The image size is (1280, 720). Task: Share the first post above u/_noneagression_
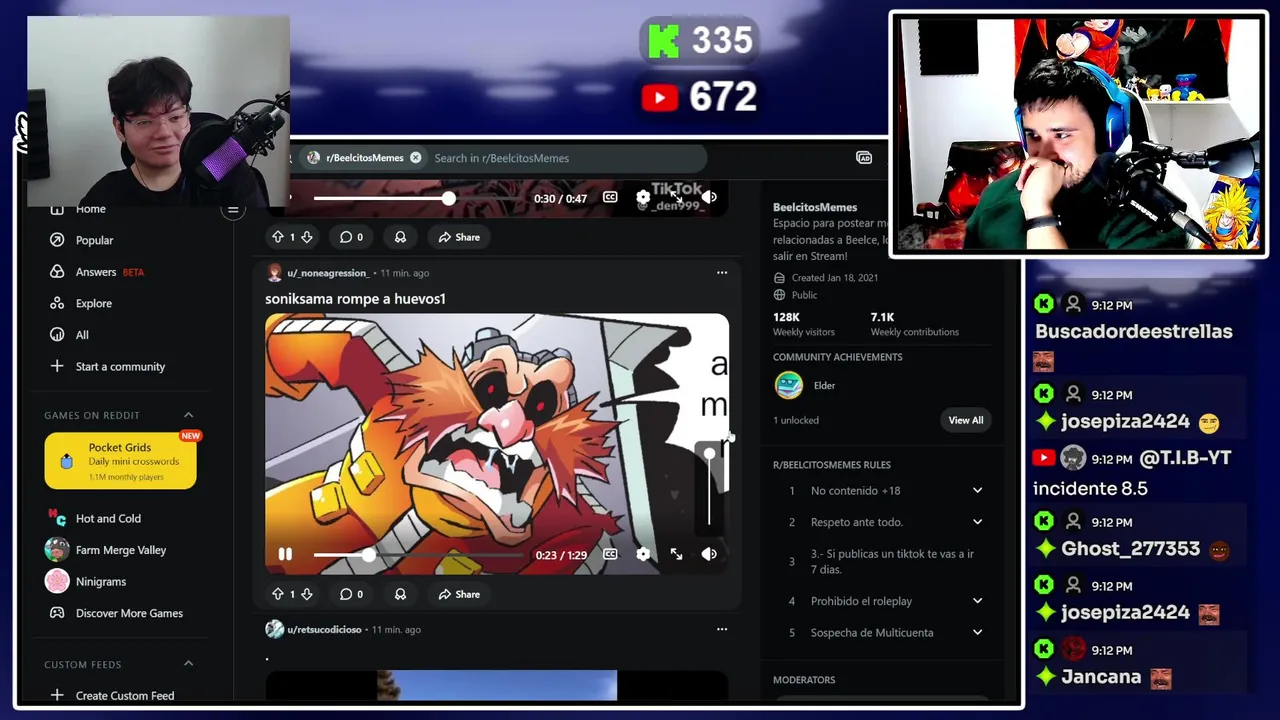459,237
